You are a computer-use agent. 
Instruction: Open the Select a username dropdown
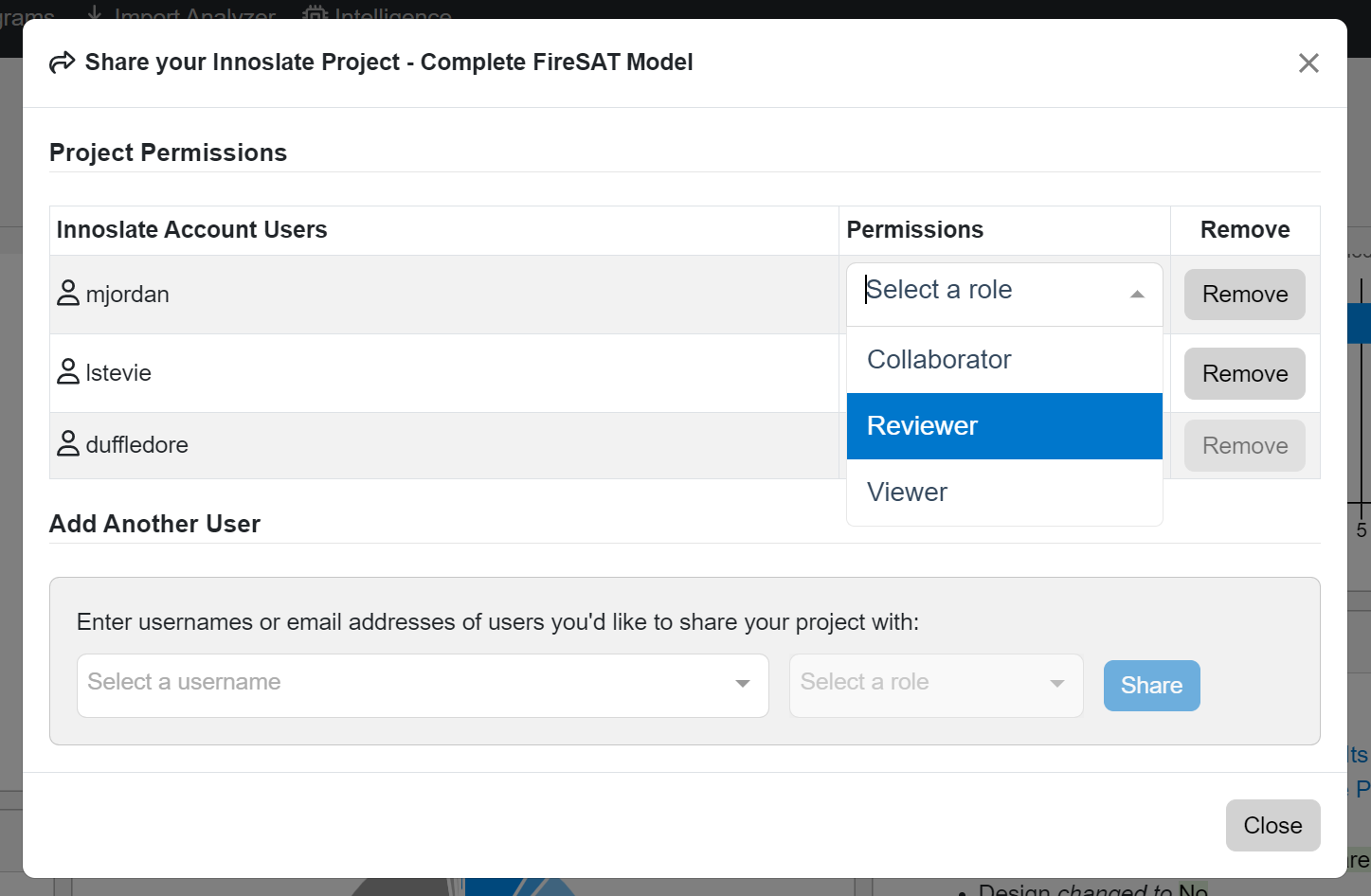click(423, 686)
